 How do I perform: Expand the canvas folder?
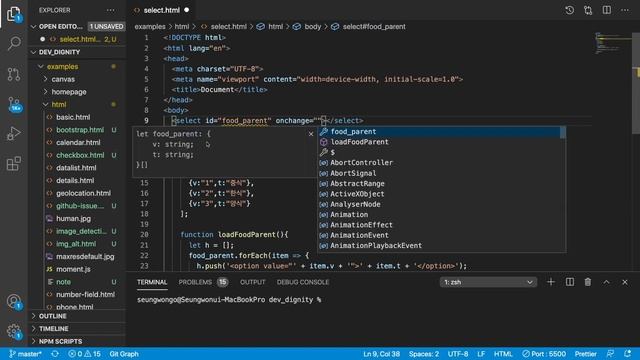78,79
